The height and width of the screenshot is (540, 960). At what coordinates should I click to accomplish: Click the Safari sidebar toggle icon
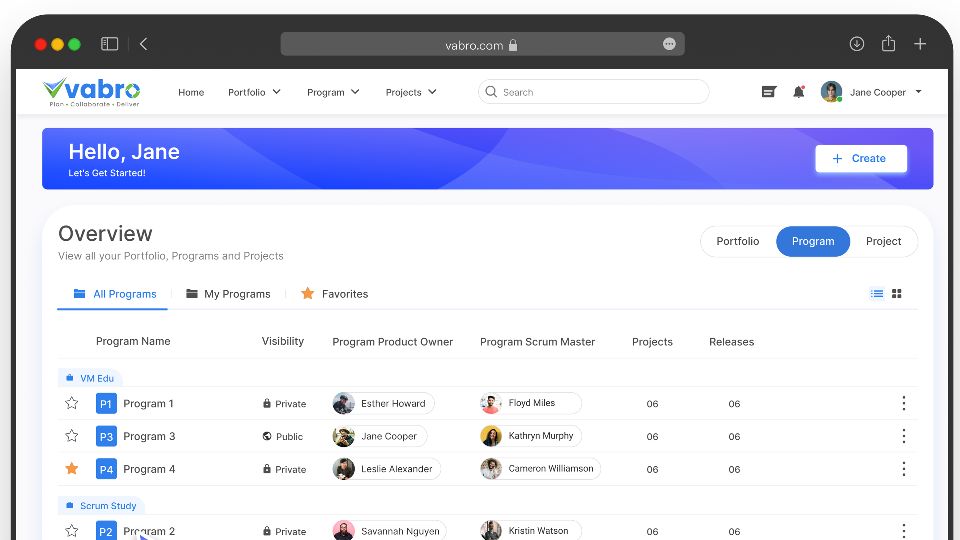[x=110, y=44]
